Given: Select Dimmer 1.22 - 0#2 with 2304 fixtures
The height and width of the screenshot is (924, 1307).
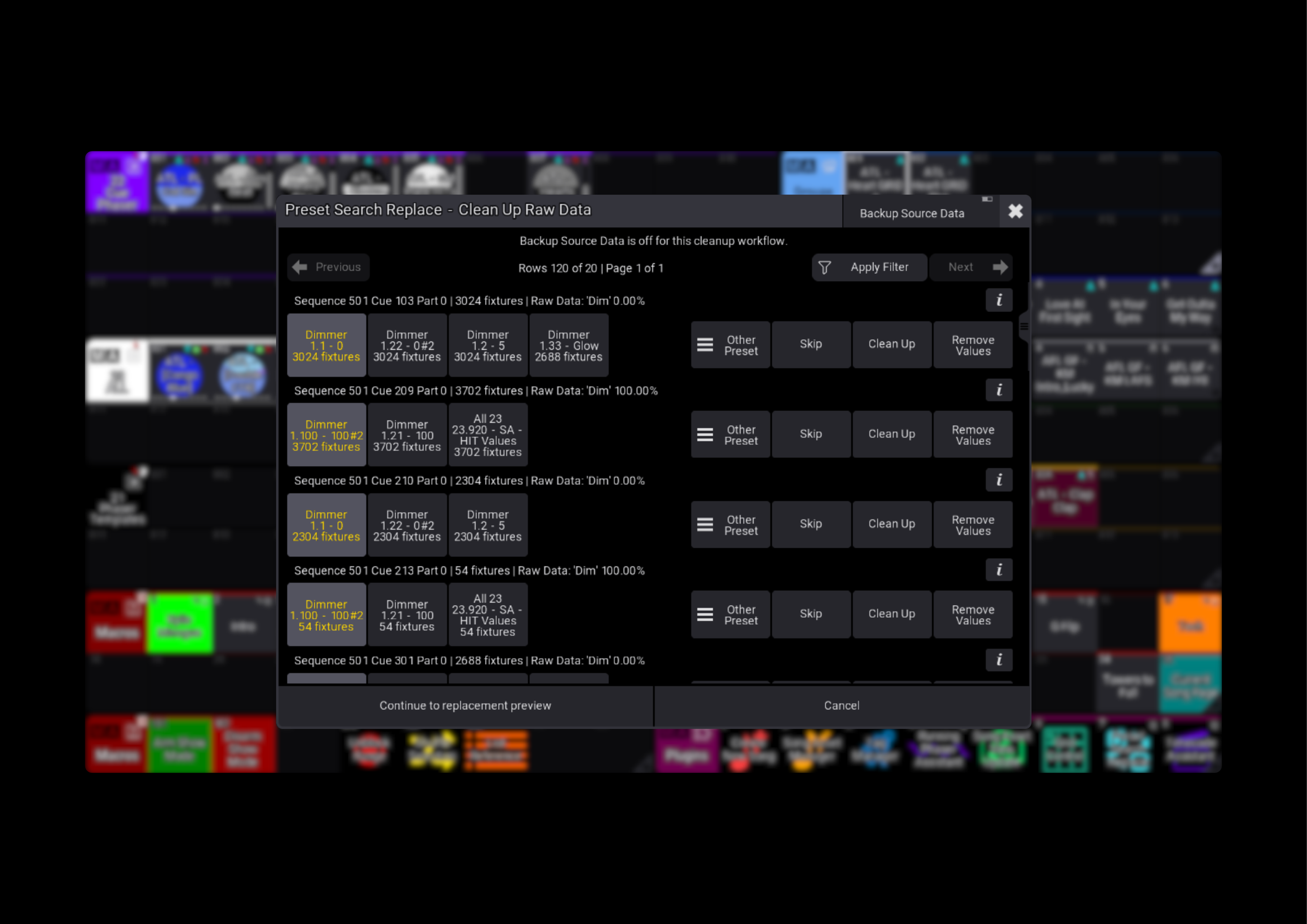Looking at the screenshot, I should click(x=407, y=525).
